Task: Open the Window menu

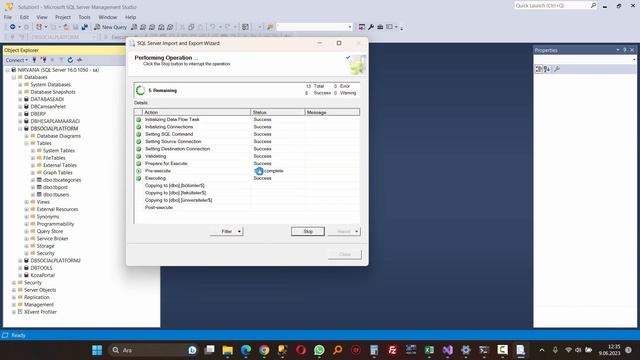Action: pos(107,17)
